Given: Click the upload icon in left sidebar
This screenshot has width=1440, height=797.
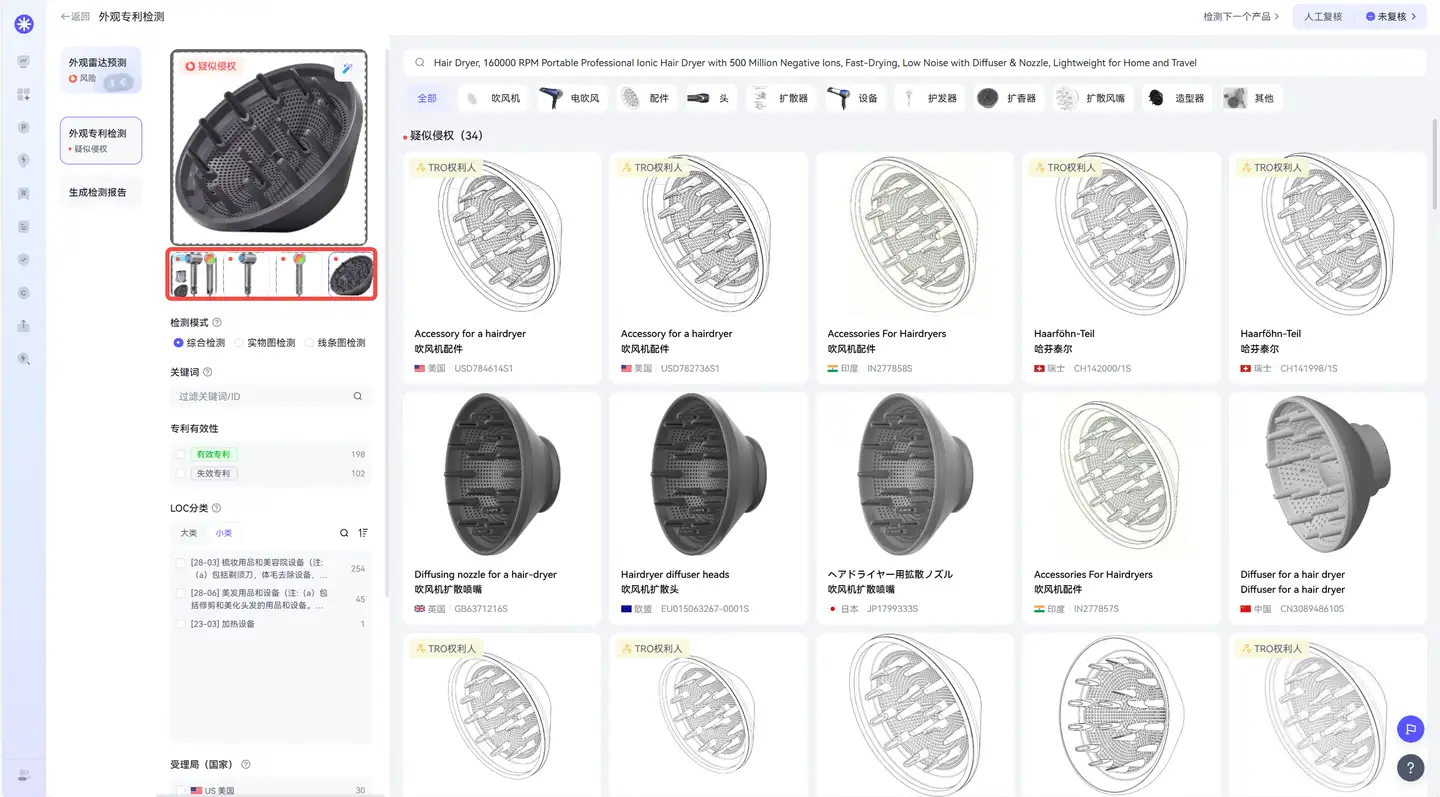Looking at the screenshot, I should point(24,325).
